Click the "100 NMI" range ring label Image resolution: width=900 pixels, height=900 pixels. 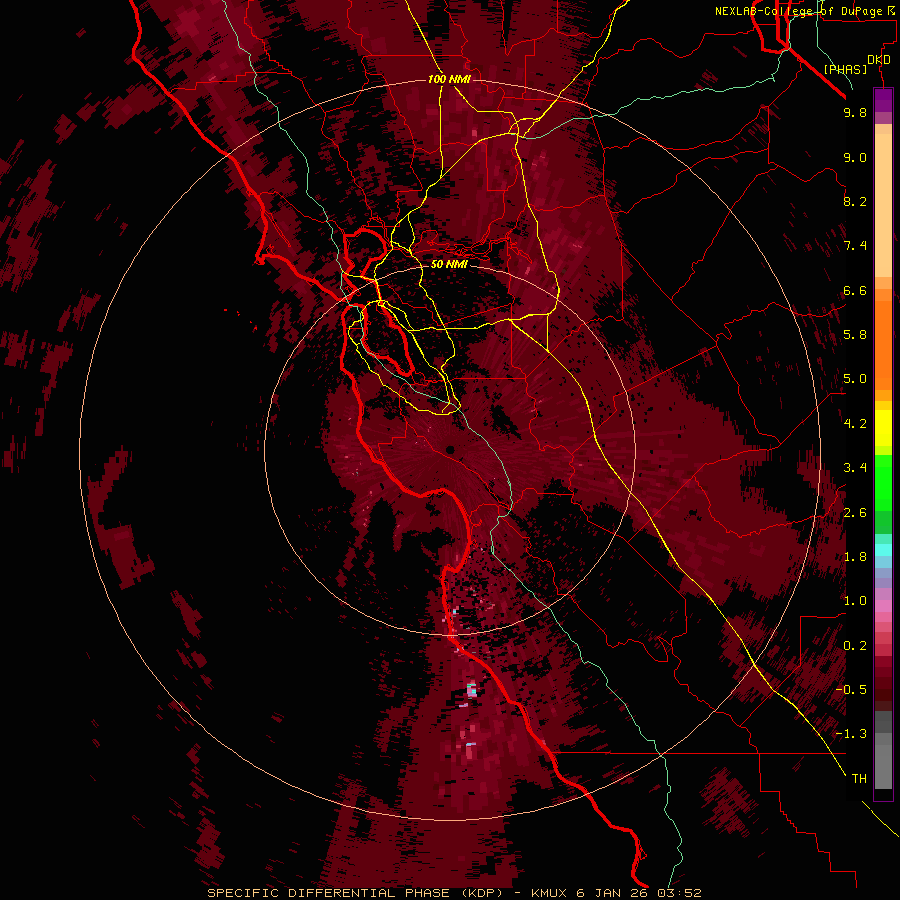[x=449, y=79]
